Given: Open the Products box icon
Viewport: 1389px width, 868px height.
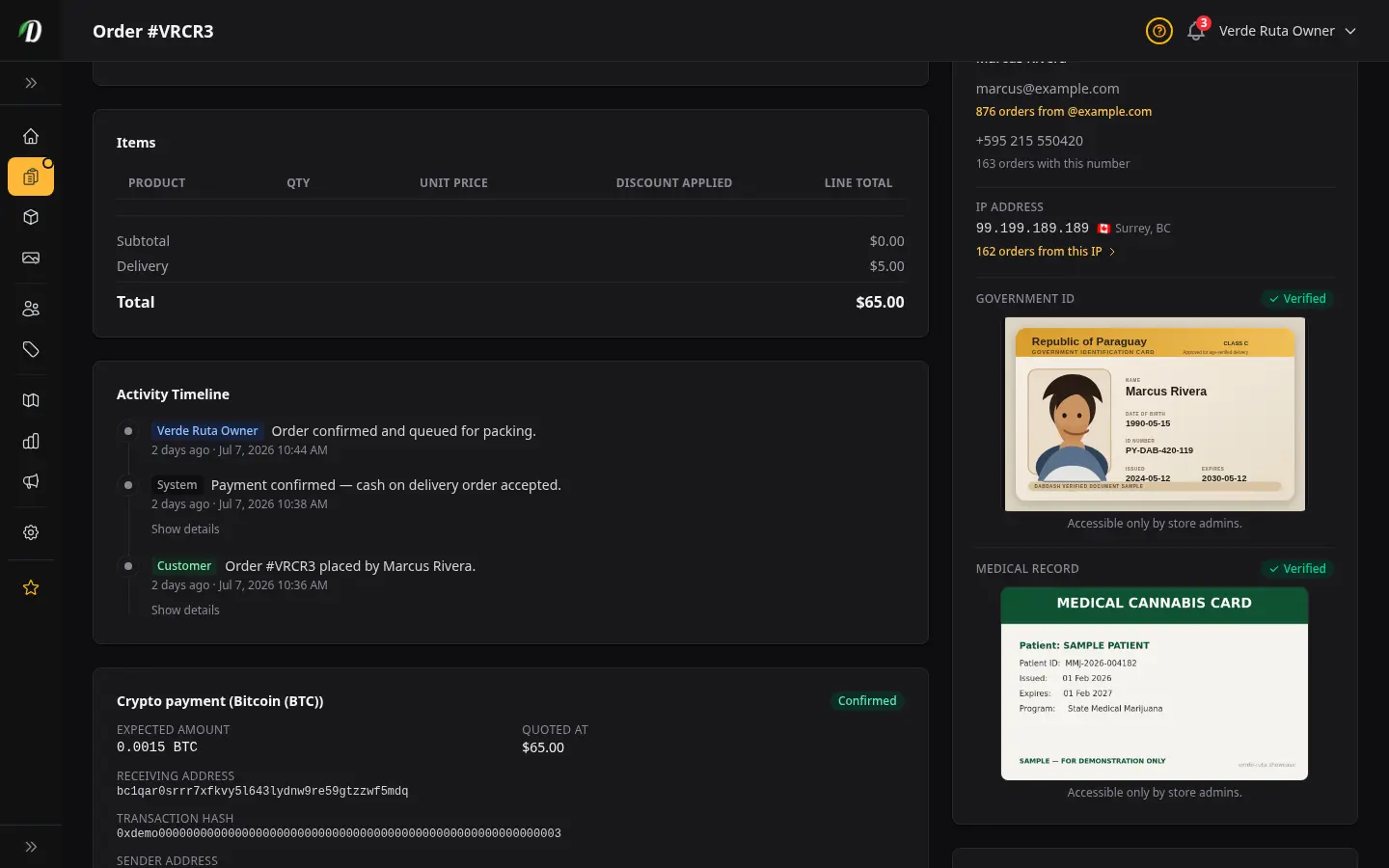Looking at the screenshot, I should click(x=31, y=217).
